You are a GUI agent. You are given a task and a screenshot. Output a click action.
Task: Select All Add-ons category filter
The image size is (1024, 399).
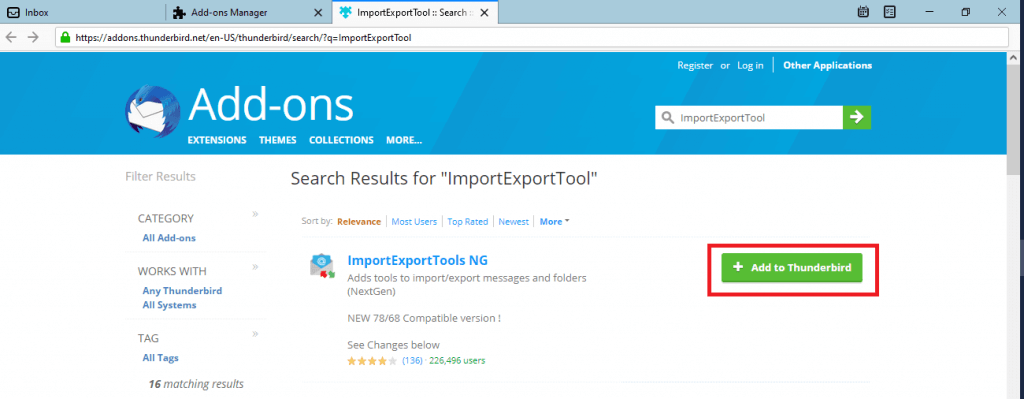(169, 238)
